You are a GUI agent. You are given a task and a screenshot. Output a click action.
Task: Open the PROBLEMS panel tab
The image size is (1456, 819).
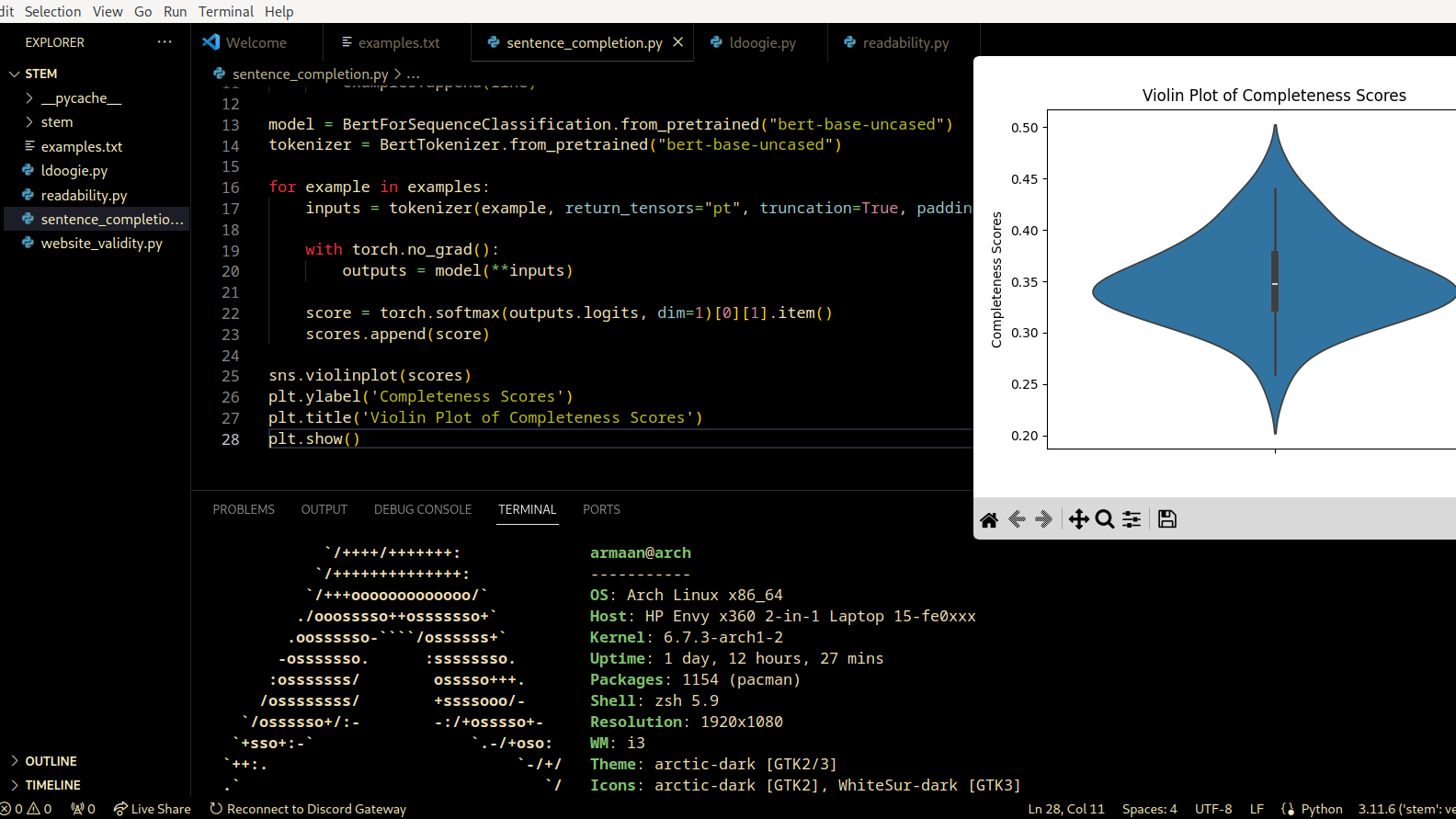244,509
